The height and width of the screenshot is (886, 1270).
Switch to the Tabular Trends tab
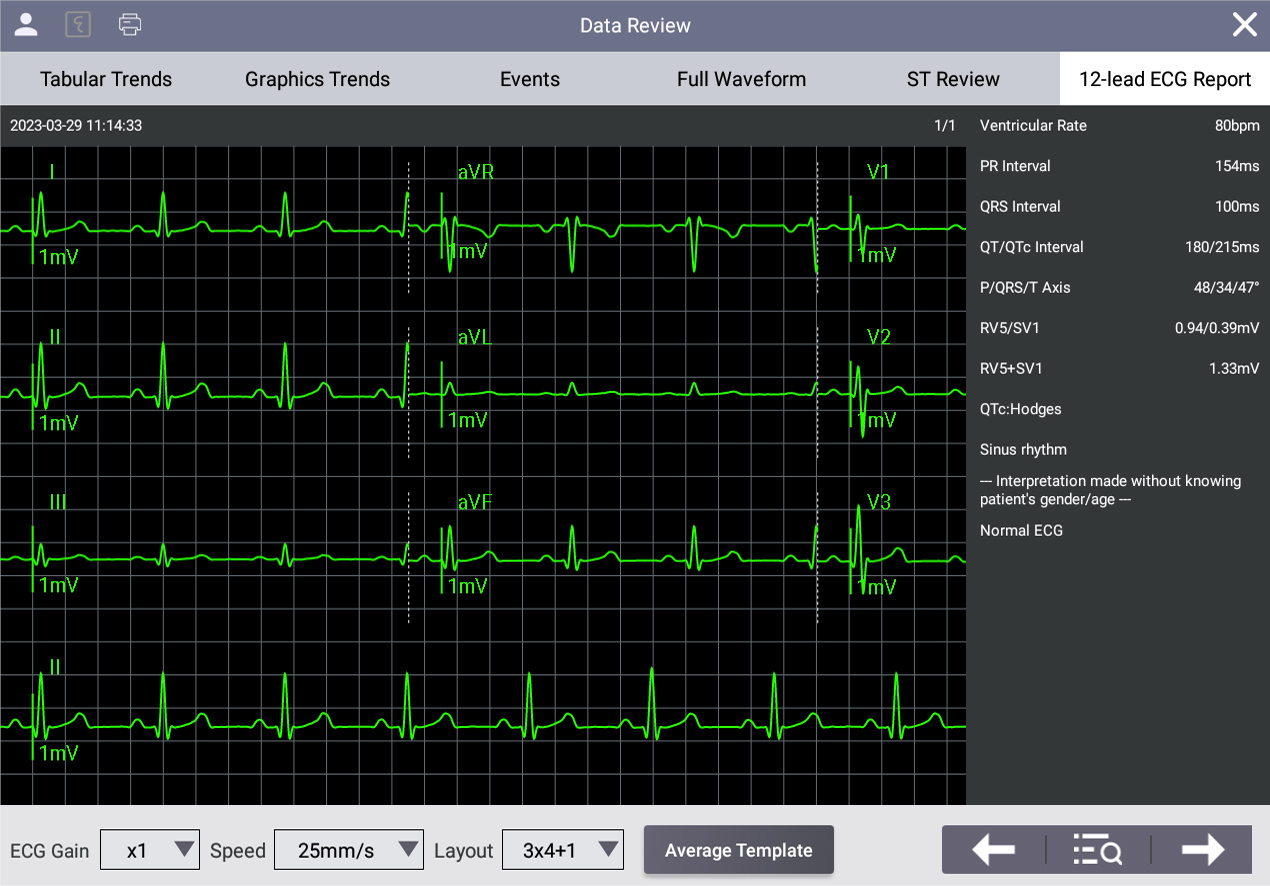click(x=106, y=79)
